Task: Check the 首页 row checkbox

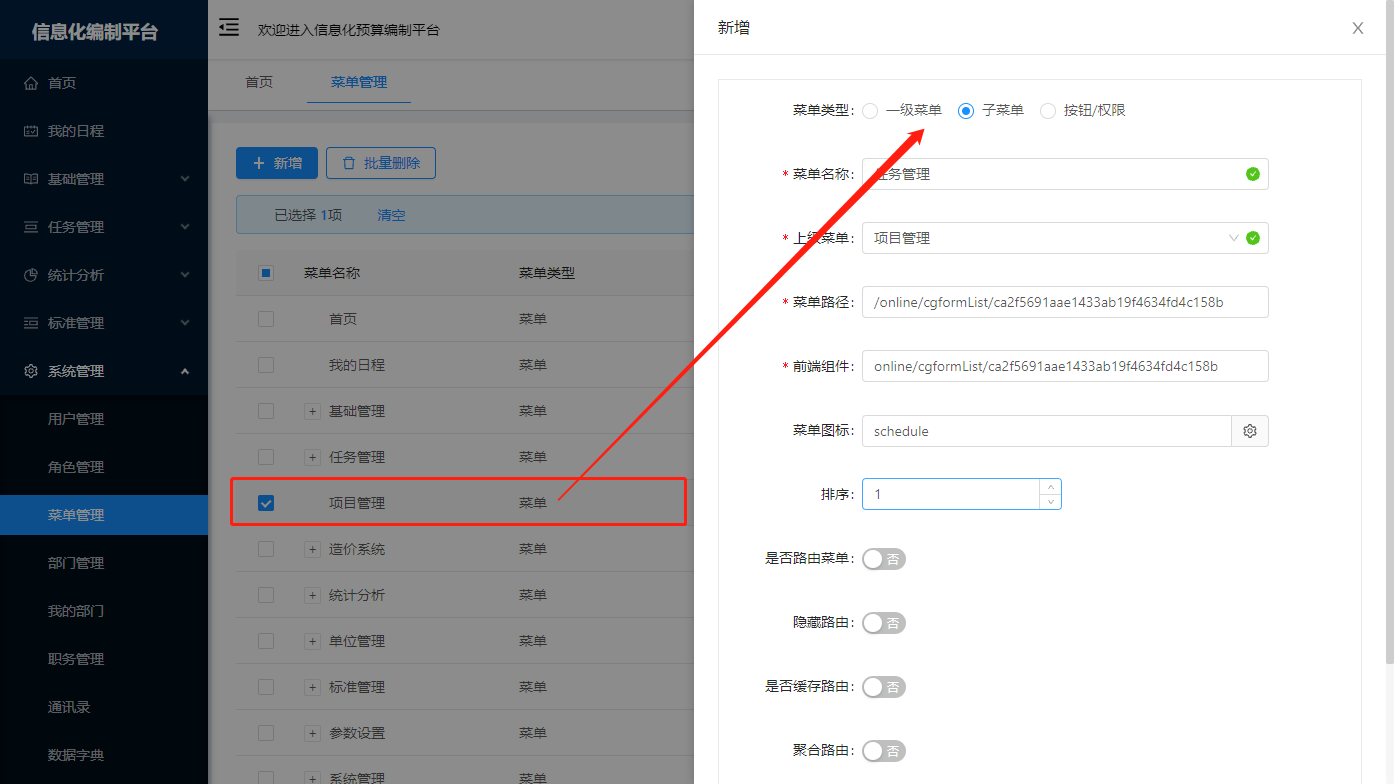Action: pyautogui.click(x=266, y=319)
